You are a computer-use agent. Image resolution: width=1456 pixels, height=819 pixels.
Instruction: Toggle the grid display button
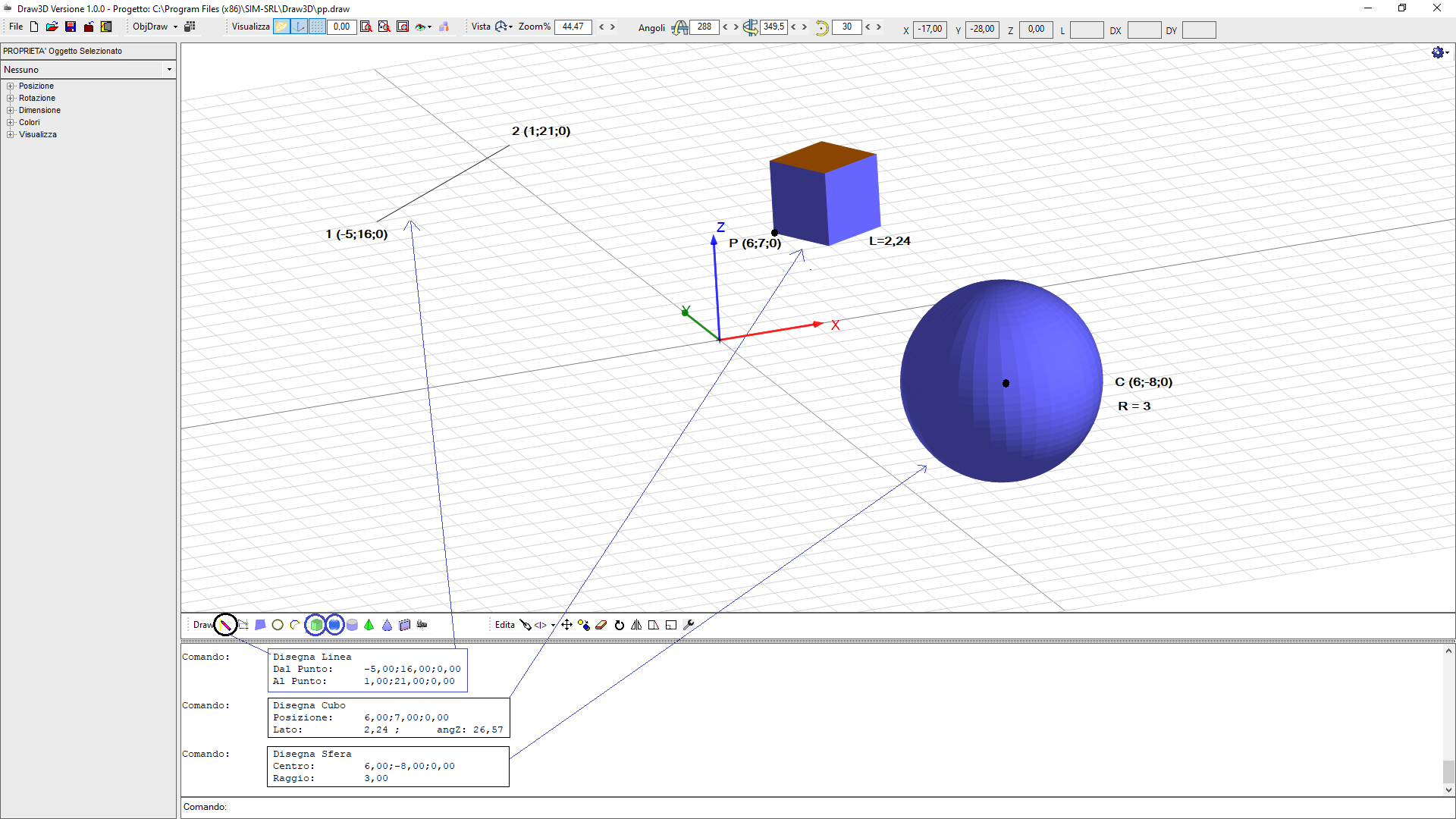[x=318, y=27]
